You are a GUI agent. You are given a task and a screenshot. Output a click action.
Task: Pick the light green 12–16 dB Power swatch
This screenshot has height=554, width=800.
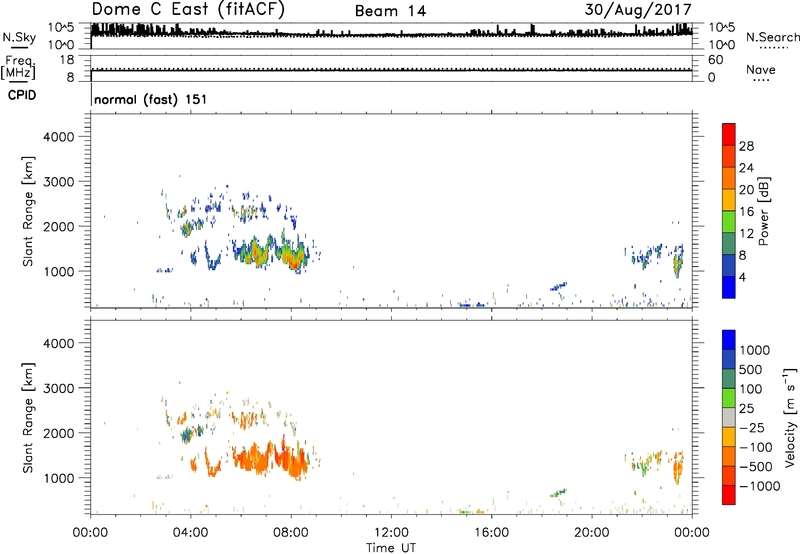point(729,222)
